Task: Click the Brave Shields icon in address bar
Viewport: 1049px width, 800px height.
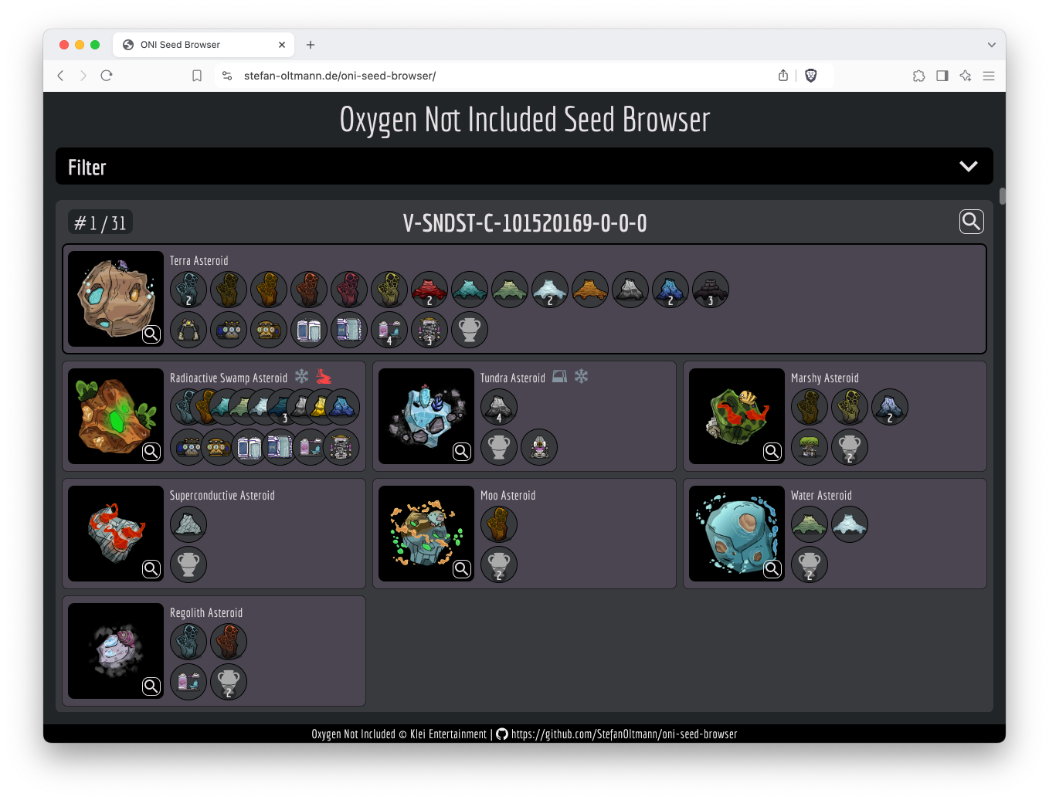Action: pos(811,76)
